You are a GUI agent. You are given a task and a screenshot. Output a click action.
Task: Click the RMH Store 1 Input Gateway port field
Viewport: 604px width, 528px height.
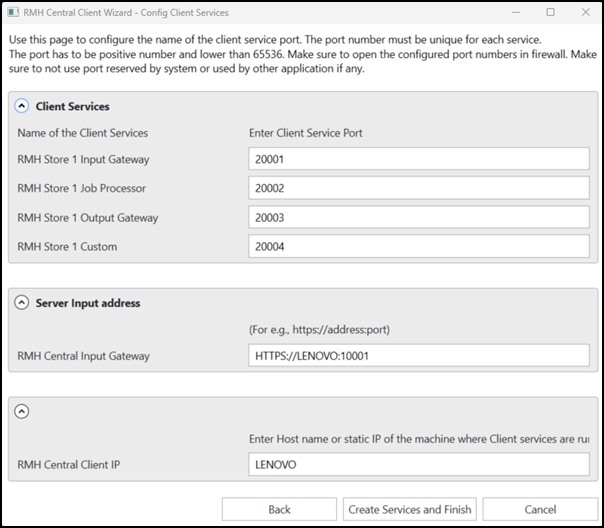click(x=419, y=159)
